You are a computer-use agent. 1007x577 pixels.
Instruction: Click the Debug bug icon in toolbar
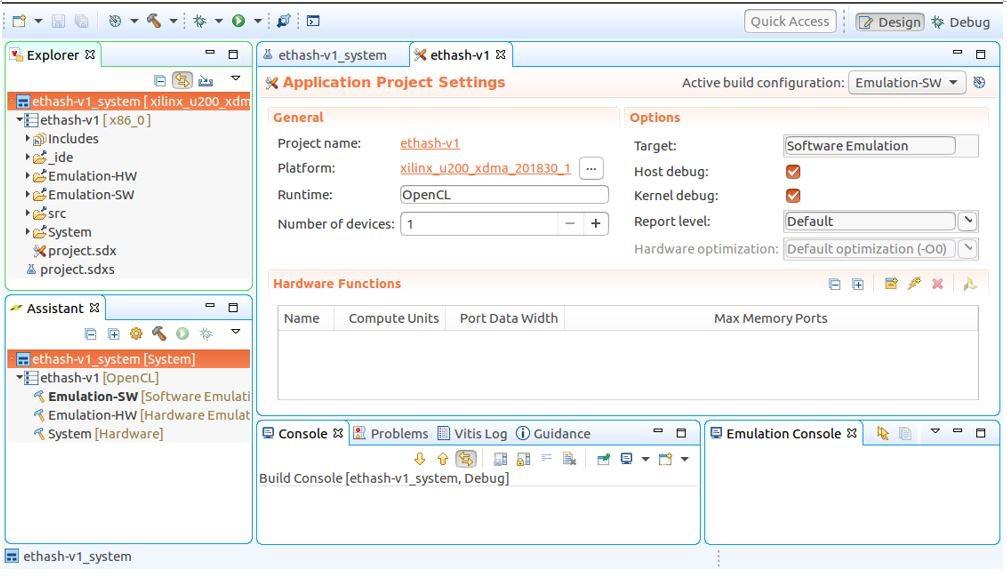point(200,21)
